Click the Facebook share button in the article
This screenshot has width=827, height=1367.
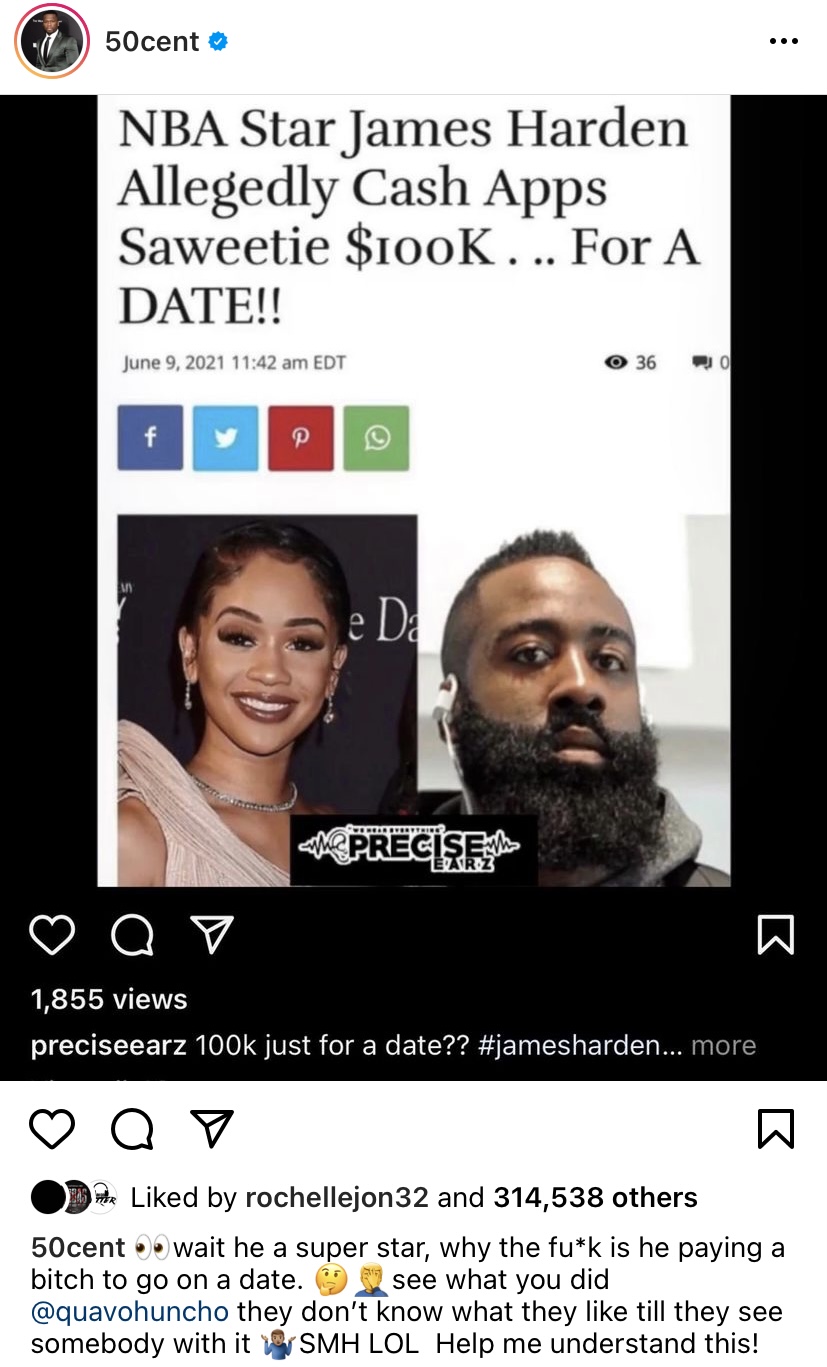[x=150, y=438]
